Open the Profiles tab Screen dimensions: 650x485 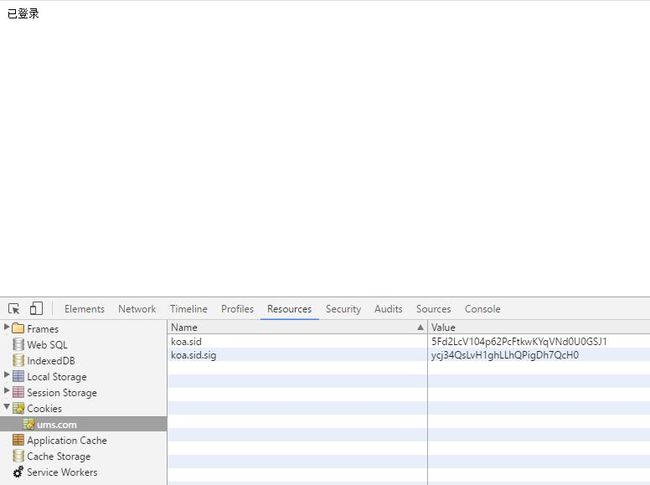[237, 309]
